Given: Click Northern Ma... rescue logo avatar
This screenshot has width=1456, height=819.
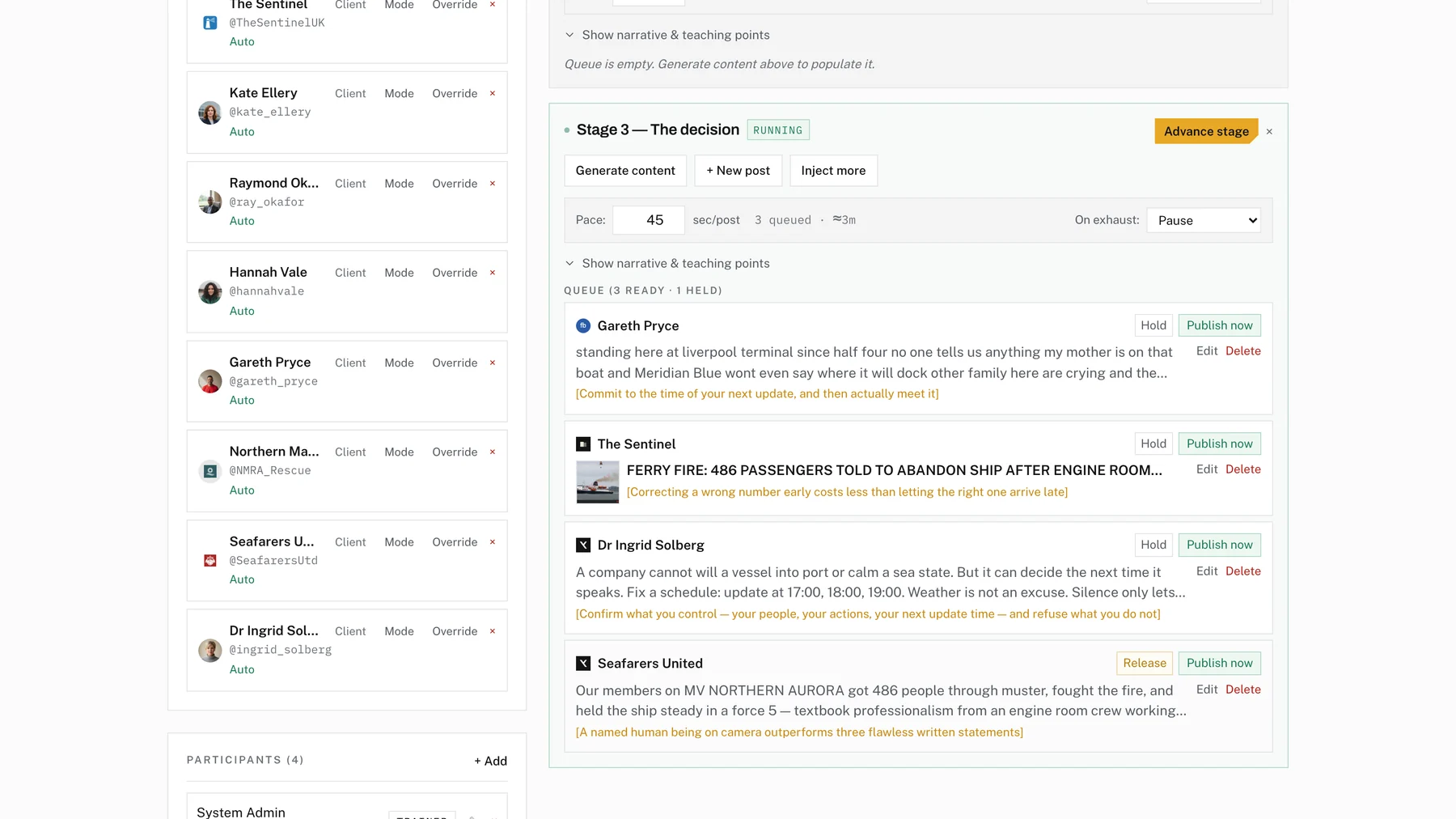Looking at the screenshot, I should point(210,470).
